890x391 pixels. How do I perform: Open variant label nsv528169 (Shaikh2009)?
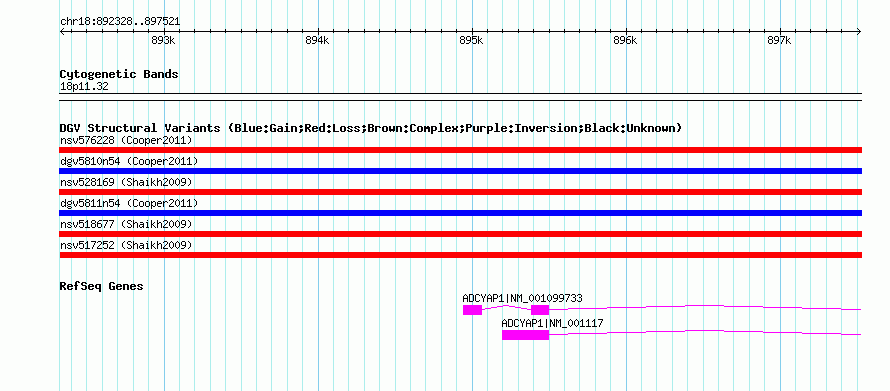pos(126,182)
